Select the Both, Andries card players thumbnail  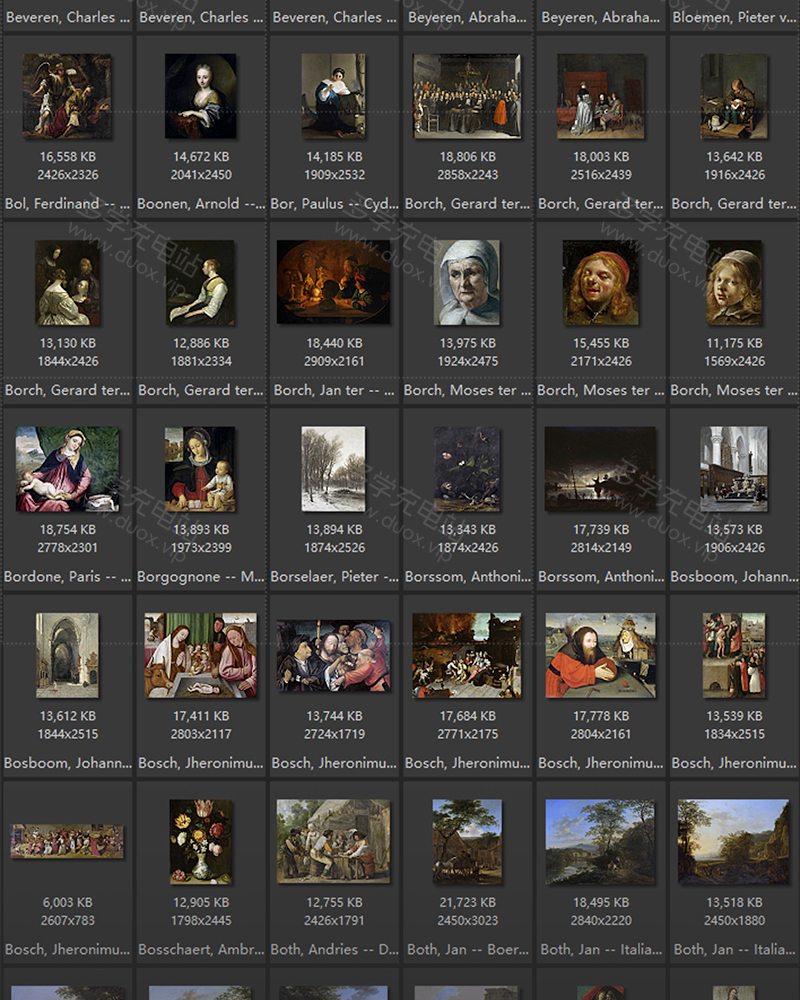point(334,842)
